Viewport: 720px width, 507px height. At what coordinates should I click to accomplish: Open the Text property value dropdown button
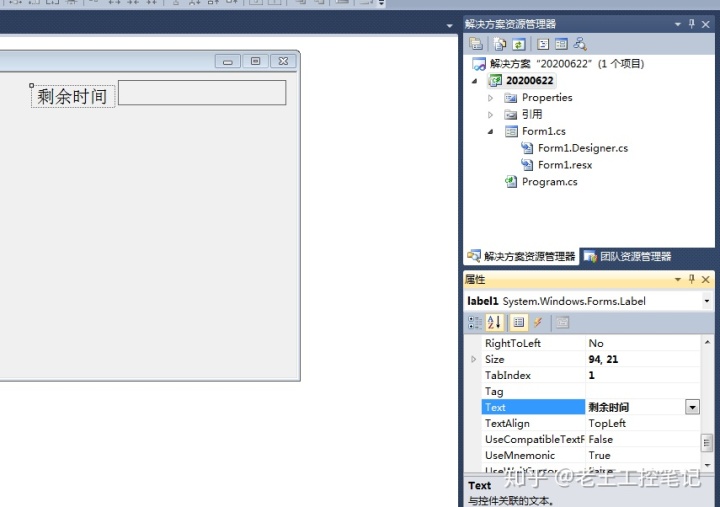click(692, 407)
